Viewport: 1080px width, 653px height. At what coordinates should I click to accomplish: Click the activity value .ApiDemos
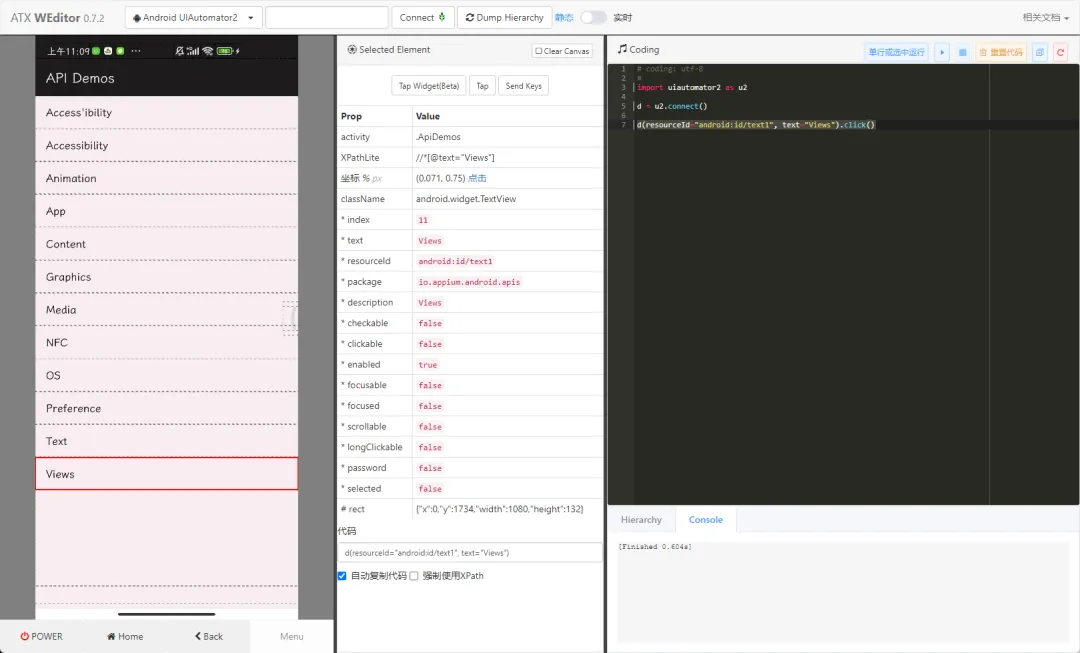(438, 137)
